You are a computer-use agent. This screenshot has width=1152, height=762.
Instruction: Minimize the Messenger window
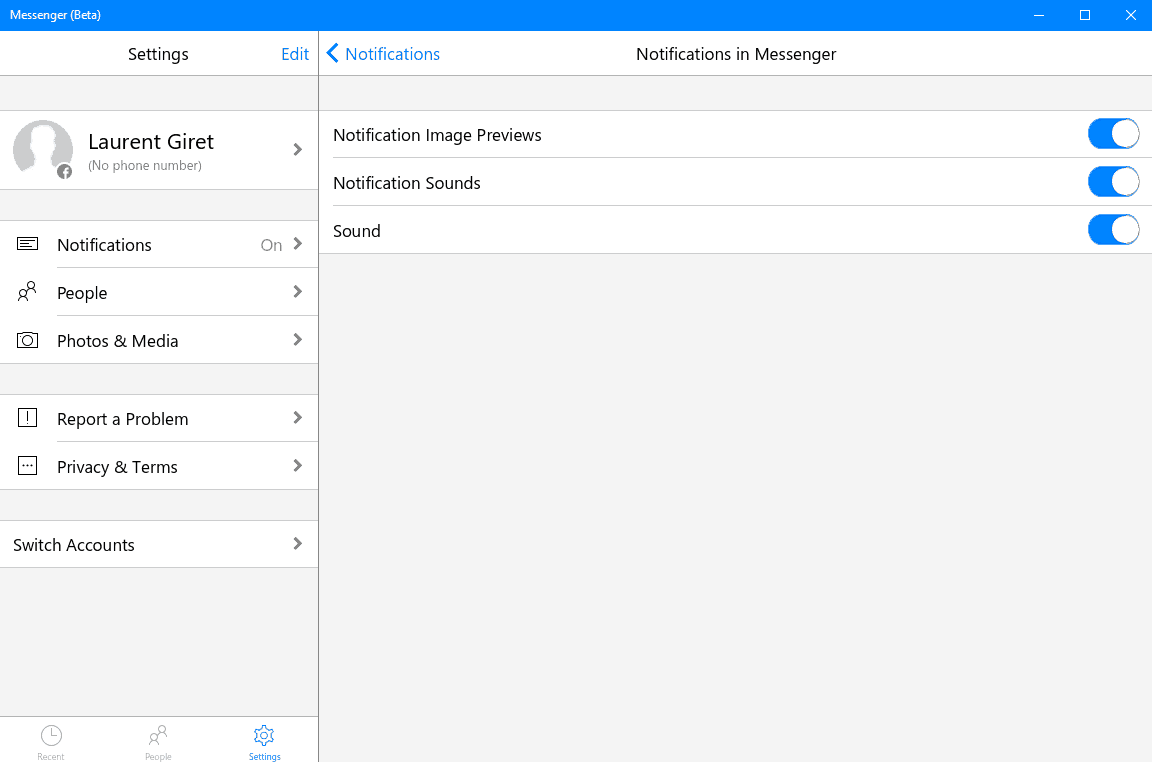pos(1039,15)
